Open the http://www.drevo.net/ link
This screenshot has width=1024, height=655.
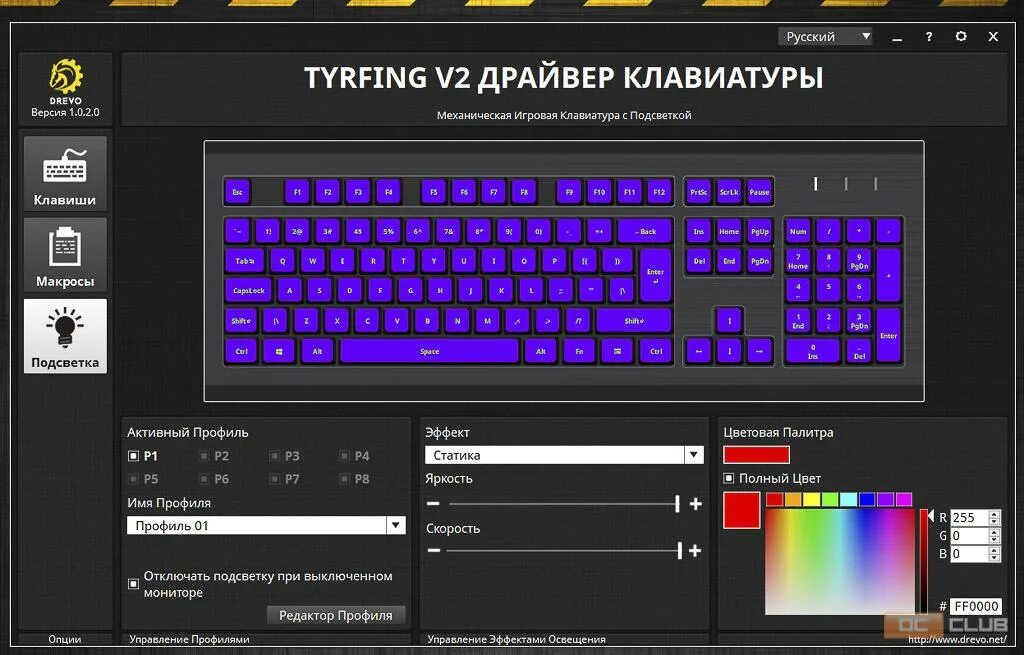click(x=957, y=639)
